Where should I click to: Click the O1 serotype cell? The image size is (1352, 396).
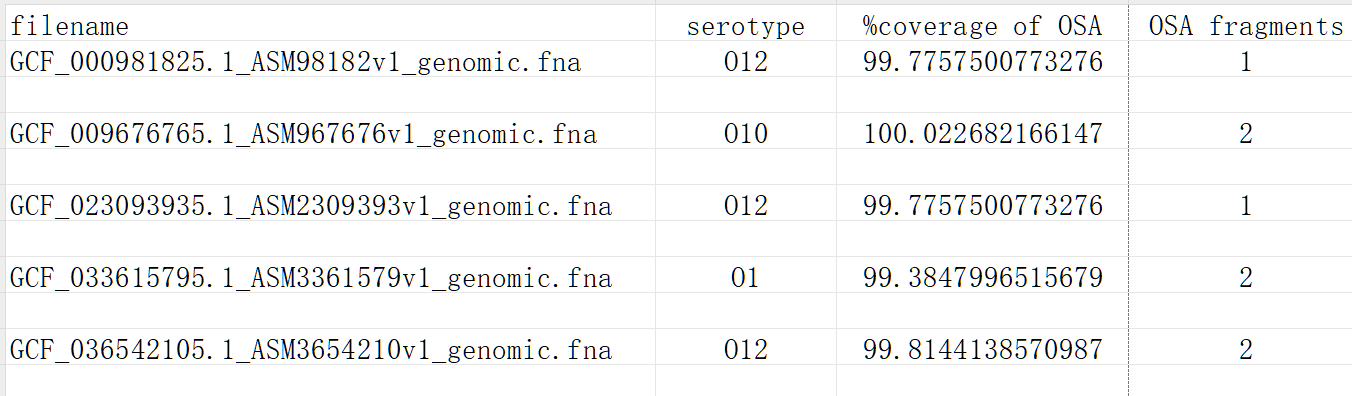click(746, 278)
